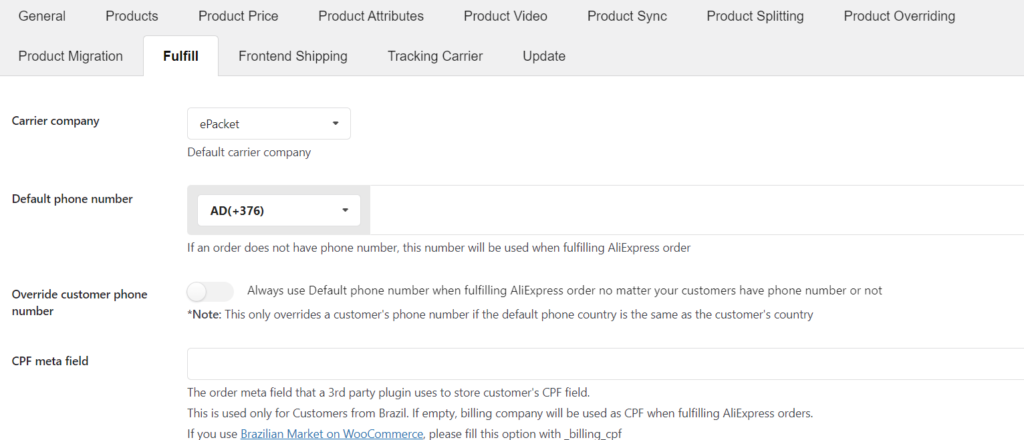Viewport: 1024px width, 440px height.
Task: Open the Frontend Shipping tab
Action: tap(293, 56)
